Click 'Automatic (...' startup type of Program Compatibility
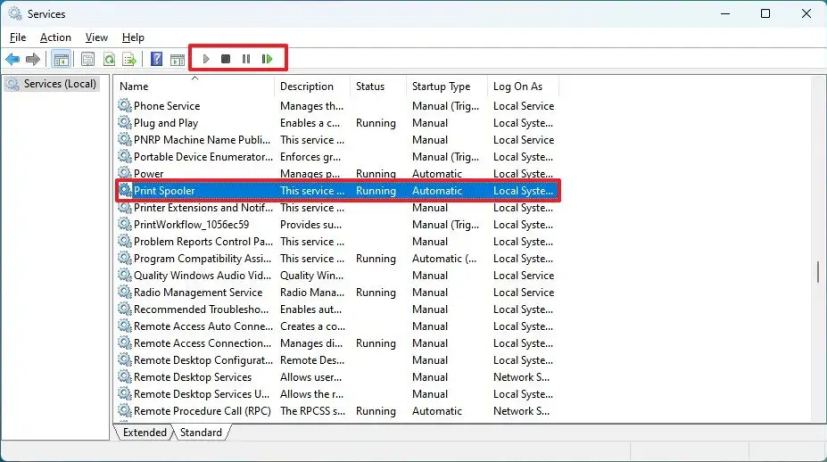 point(444,258)
